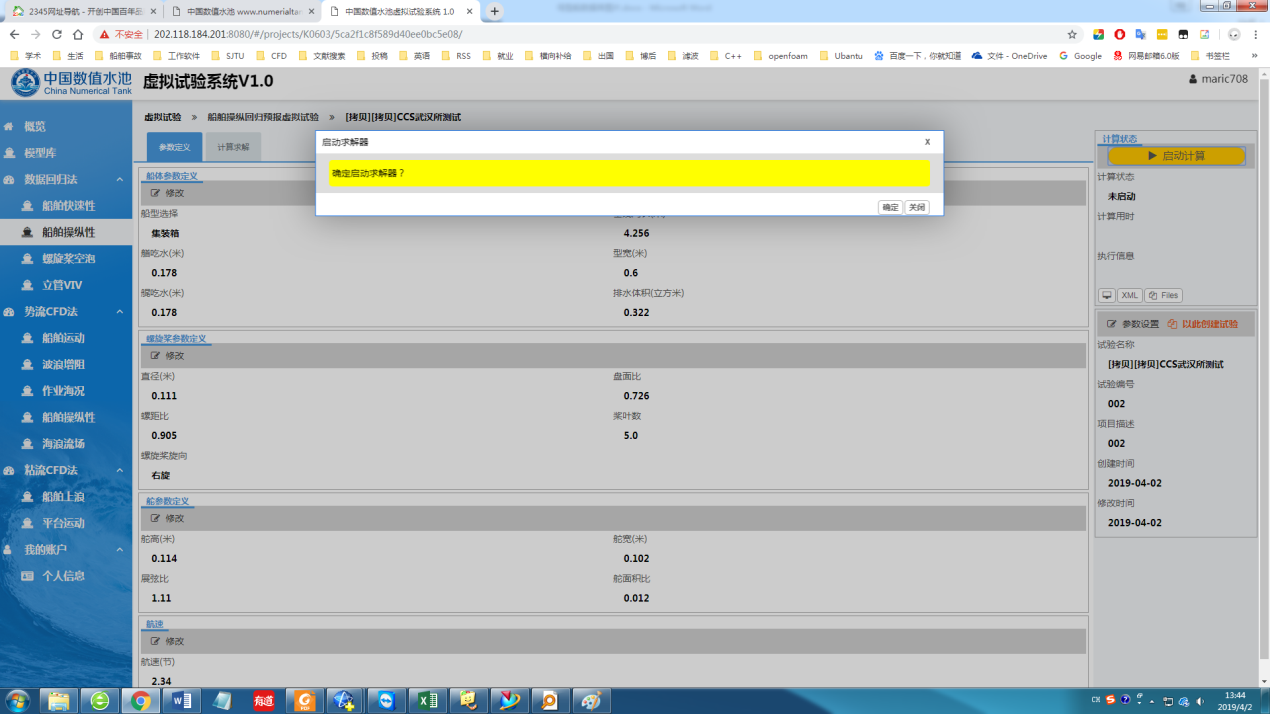This screenshot has width=1270, height=714.
Task: Confirm solver launch with 确定 button
Action: 890,207
